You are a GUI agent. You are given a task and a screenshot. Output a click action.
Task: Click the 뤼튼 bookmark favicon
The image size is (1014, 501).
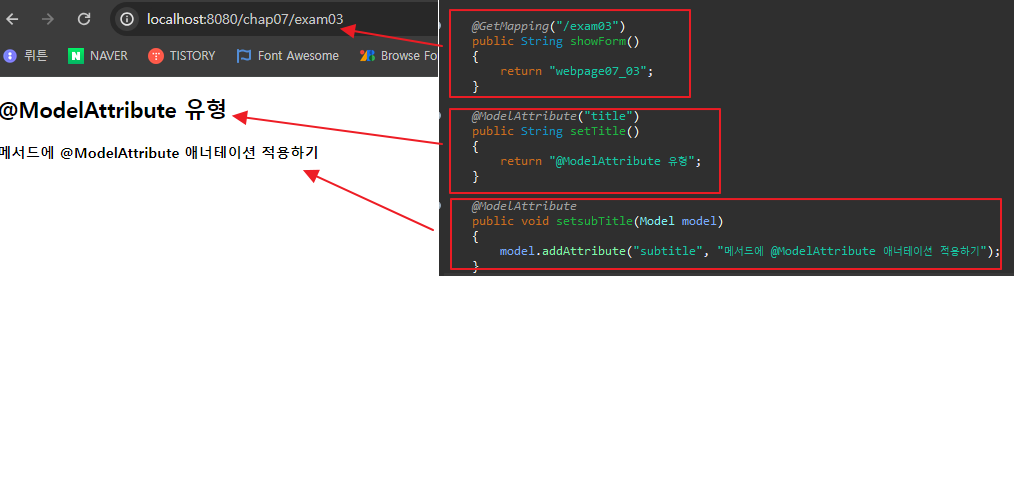[10, 56]
